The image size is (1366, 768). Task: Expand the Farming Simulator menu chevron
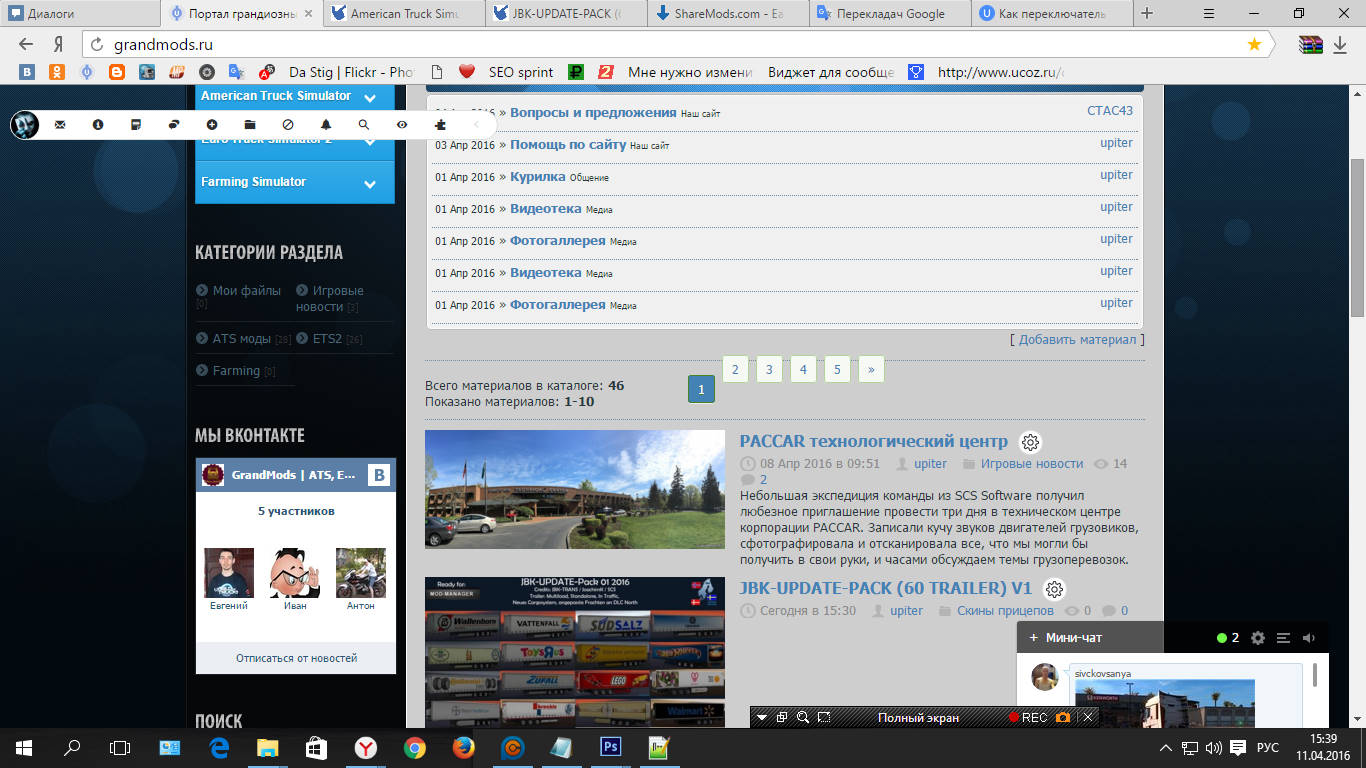(x=370, y=184)
